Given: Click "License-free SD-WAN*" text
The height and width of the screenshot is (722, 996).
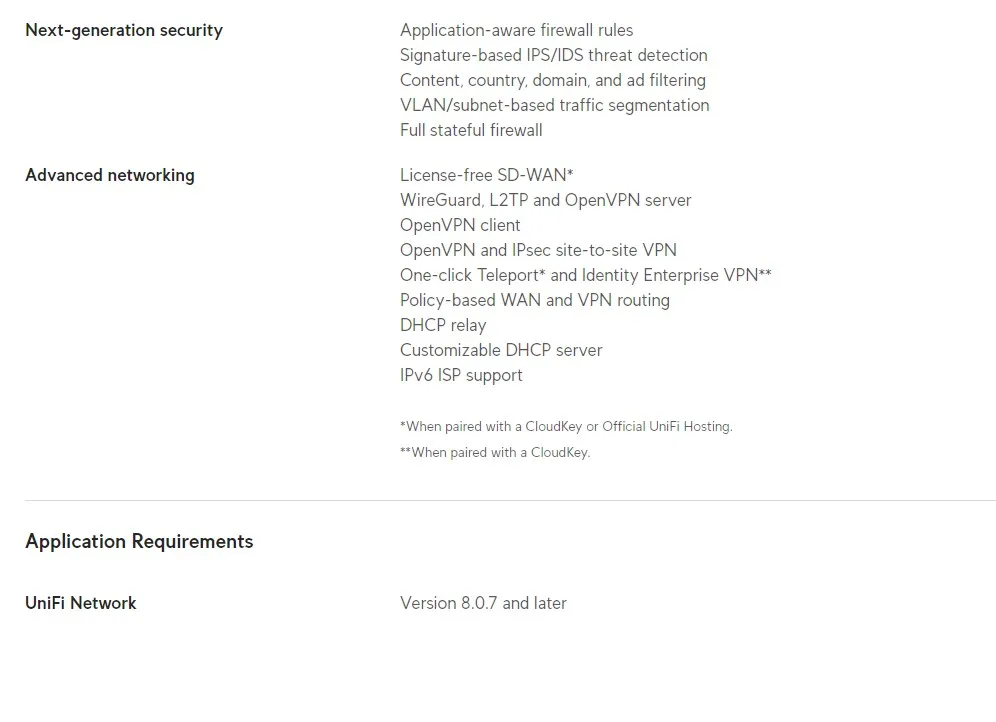Looking at the screenshot, I should pyautogui.click(x=486, y=175).
